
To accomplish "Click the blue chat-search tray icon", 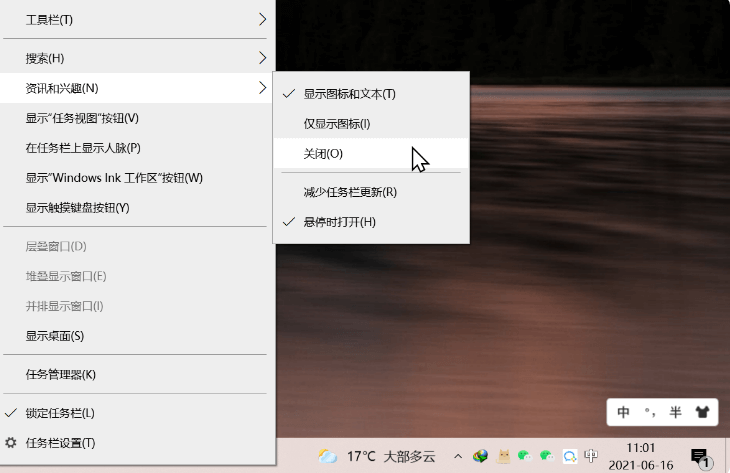I will tap(569, 456).
